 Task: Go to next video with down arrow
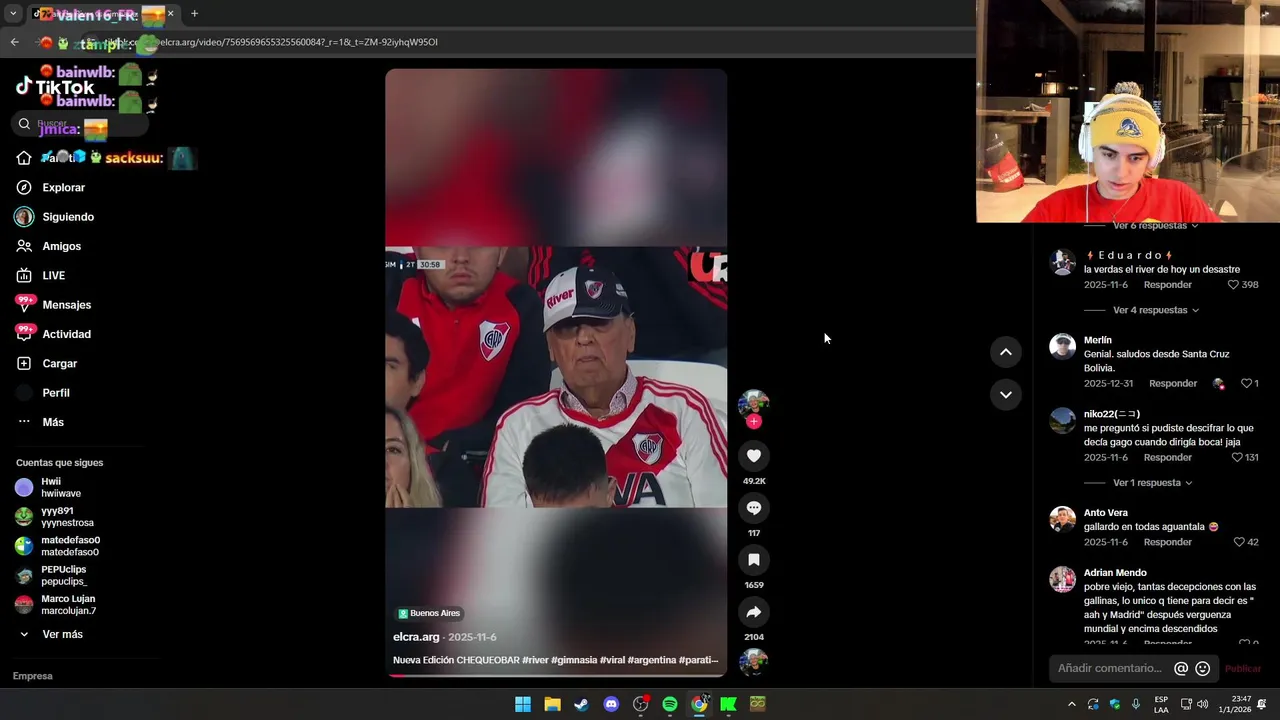point(1006,395)
